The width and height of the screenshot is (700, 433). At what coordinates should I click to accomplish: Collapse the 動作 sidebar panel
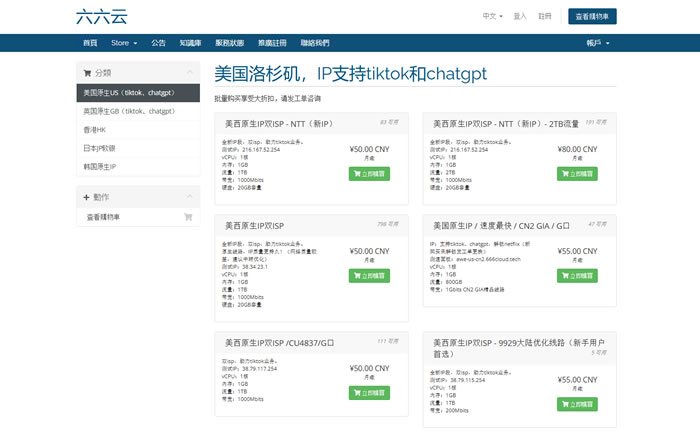[189, 198]
